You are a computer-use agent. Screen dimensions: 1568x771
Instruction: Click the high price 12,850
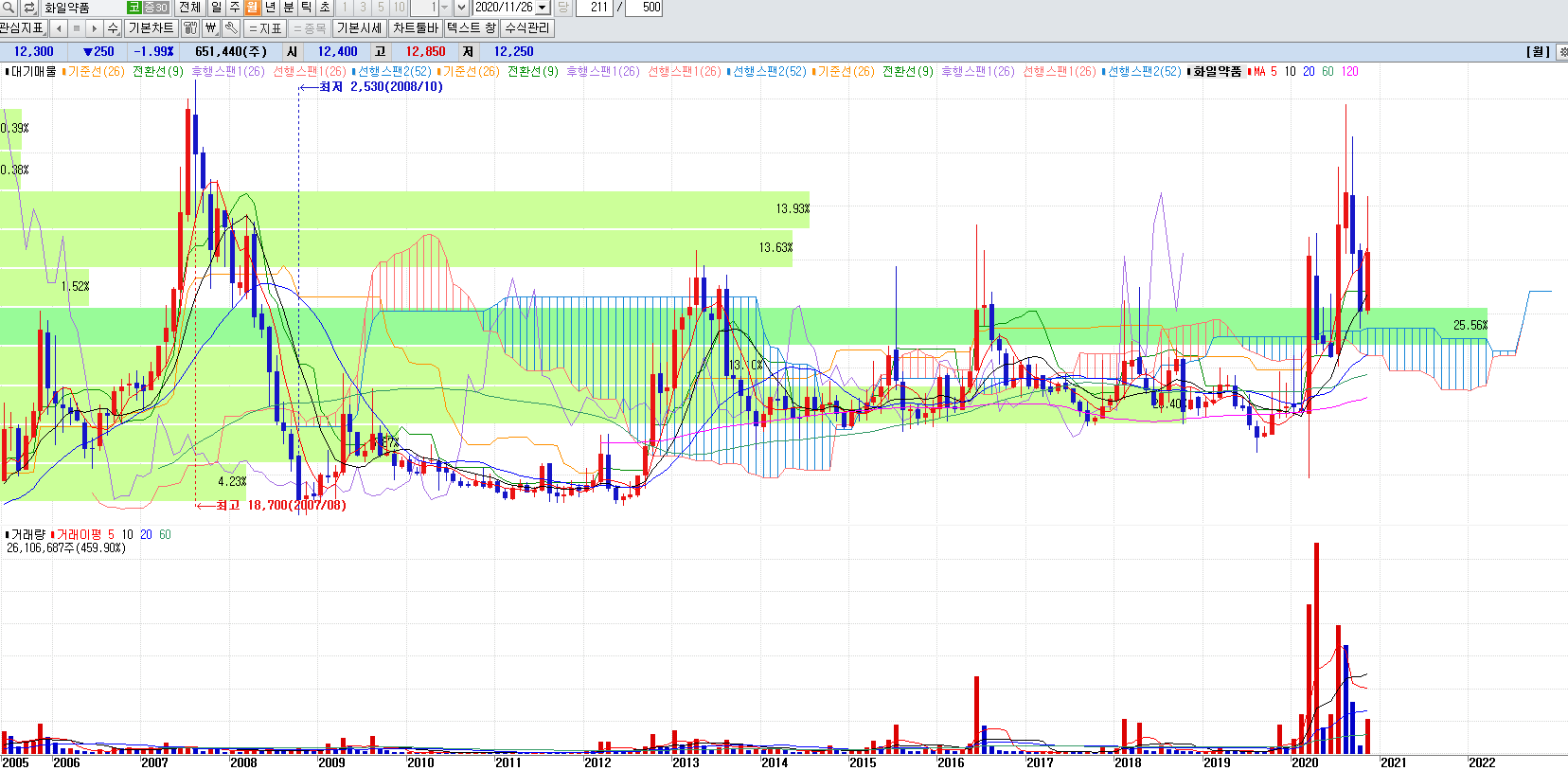coord(425,52)
